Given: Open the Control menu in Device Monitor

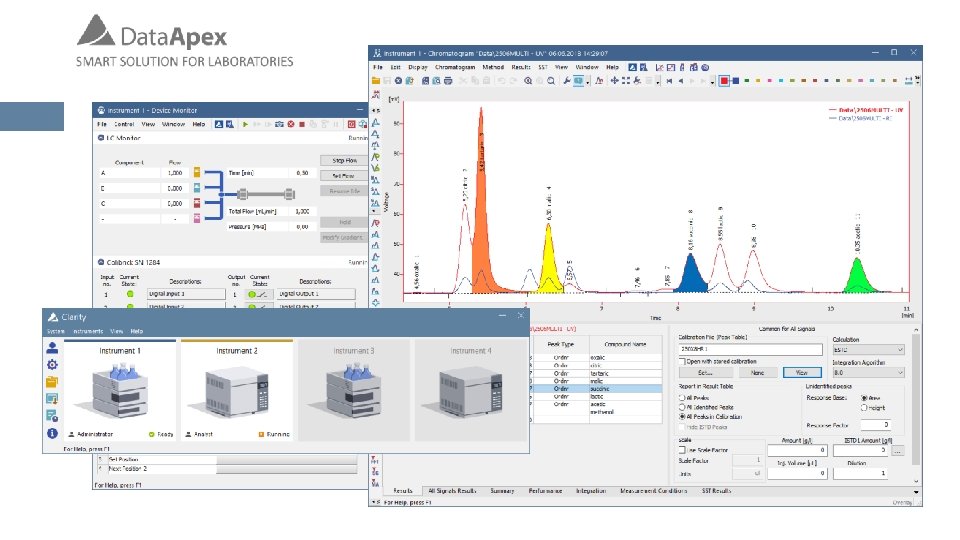Looking at the screenshot, I should click(x=124, y=124).
